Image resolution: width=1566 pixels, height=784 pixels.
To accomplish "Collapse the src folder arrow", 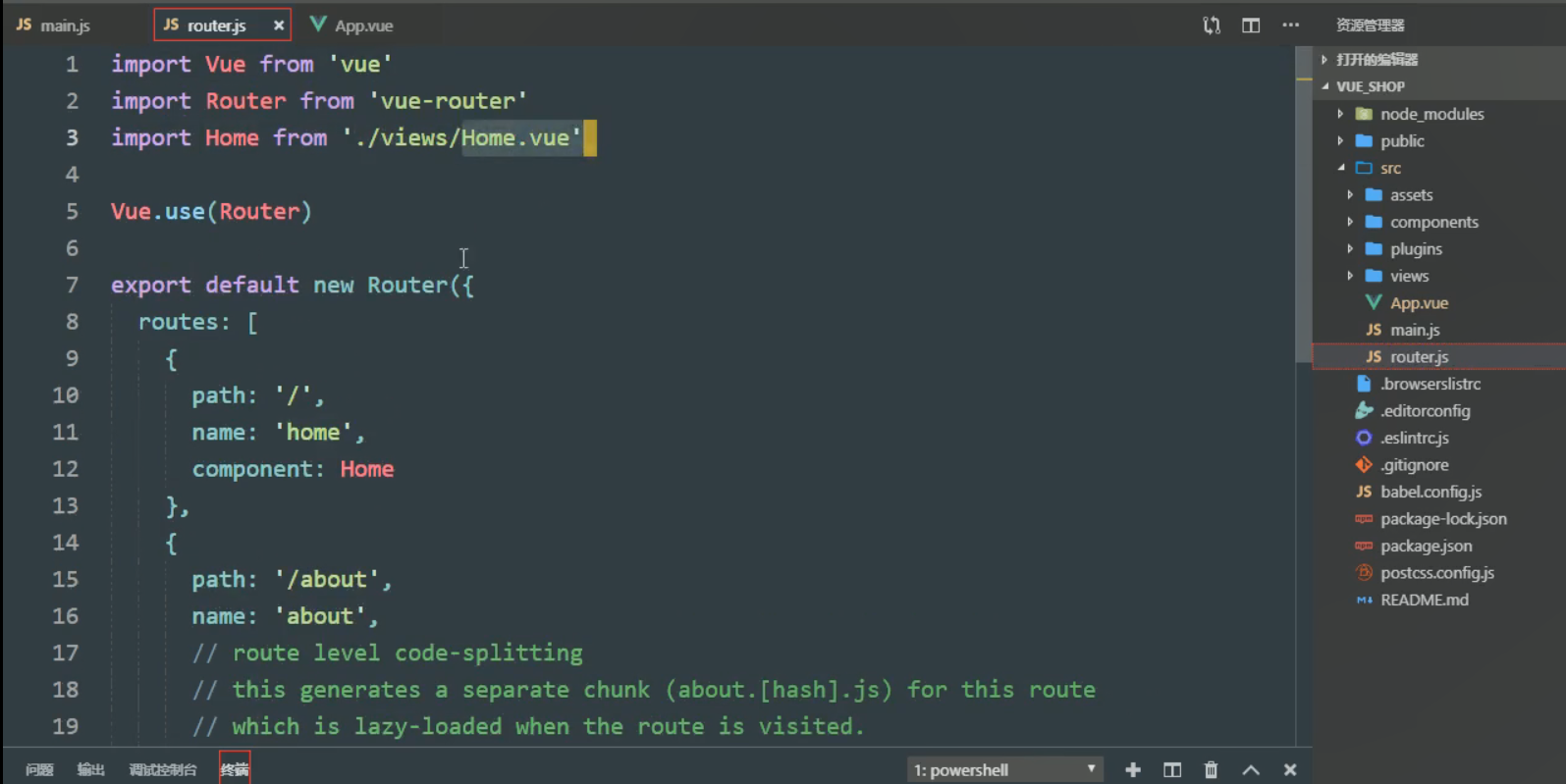I will [1341, 168].
